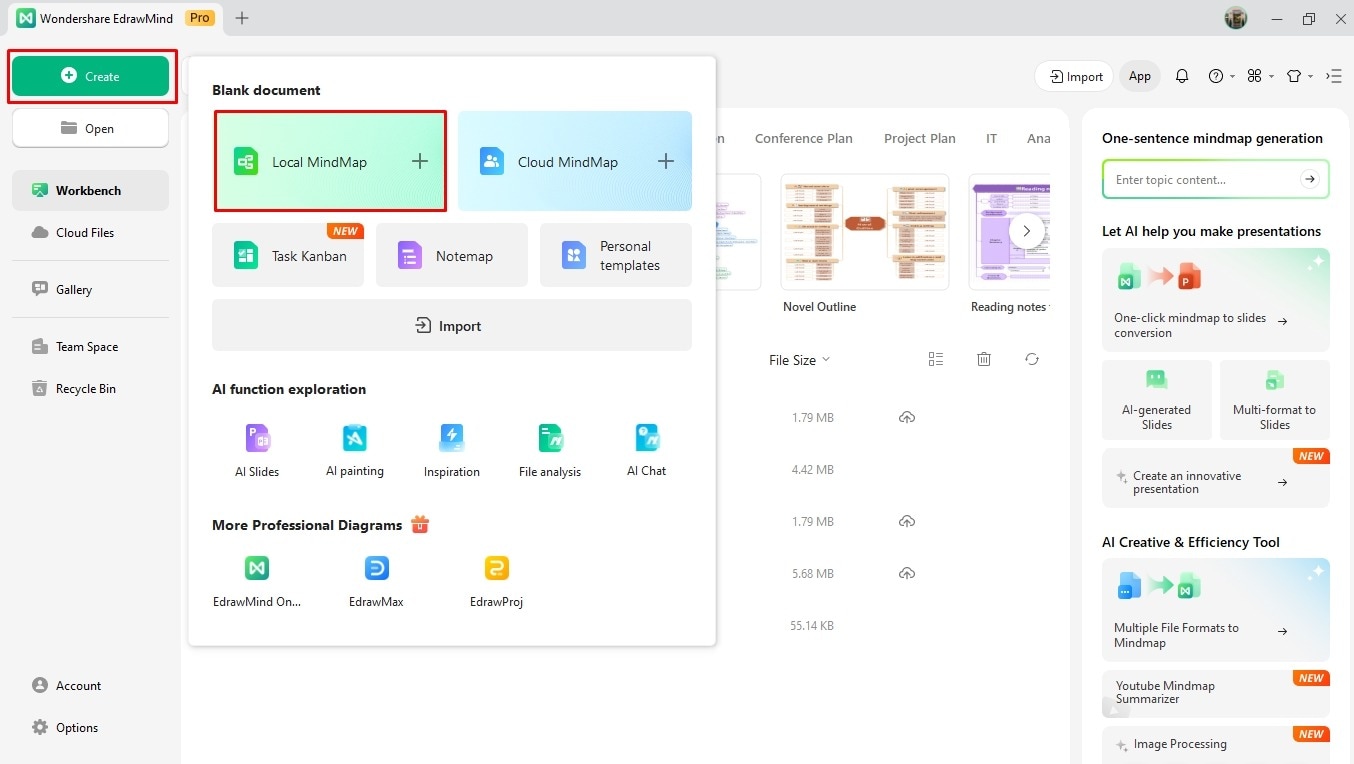Select the Project Plan tab
This screenshot has width=1354, height=764.
[x=920, y=138]
